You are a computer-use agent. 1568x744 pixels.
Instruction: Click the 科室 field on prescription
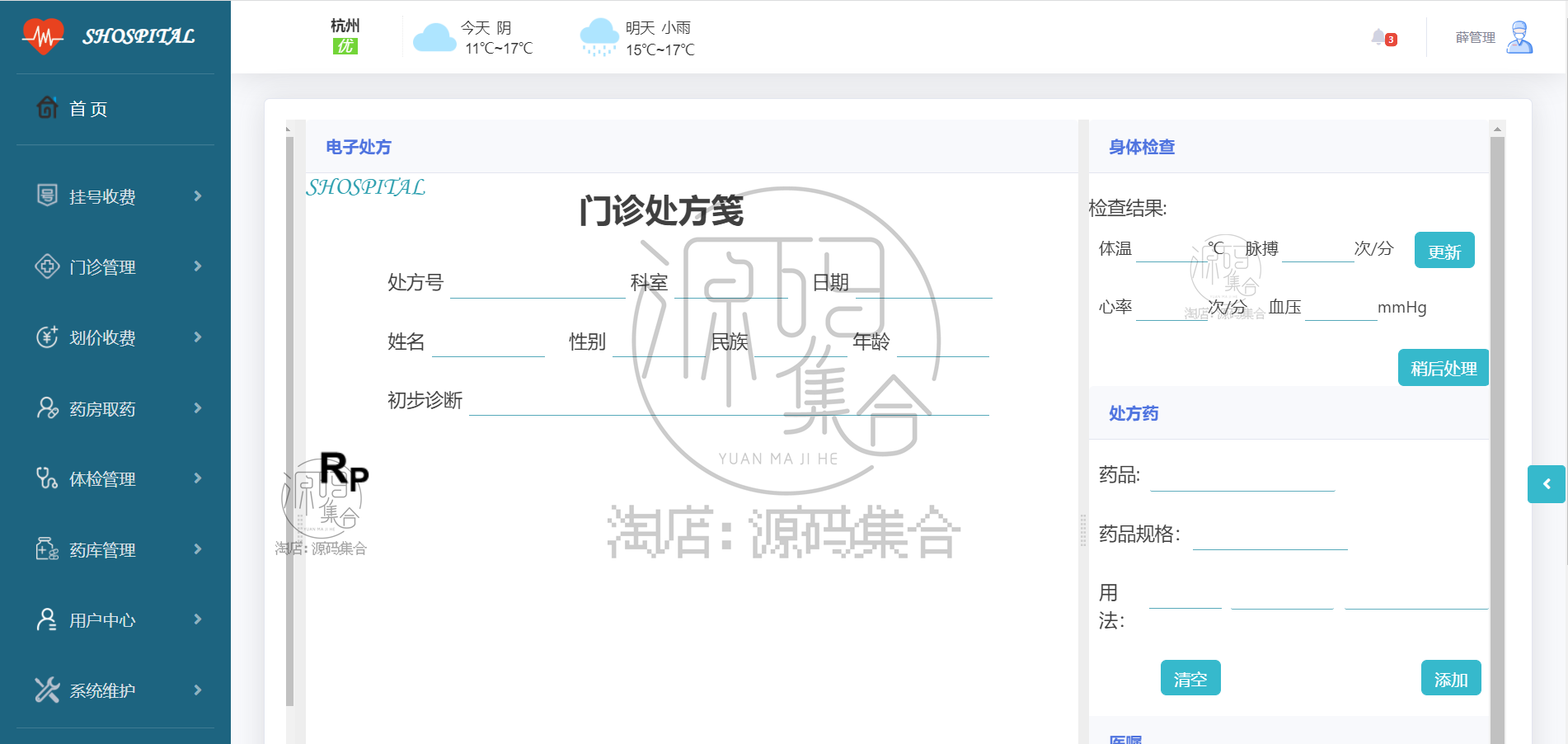(731, 284)
